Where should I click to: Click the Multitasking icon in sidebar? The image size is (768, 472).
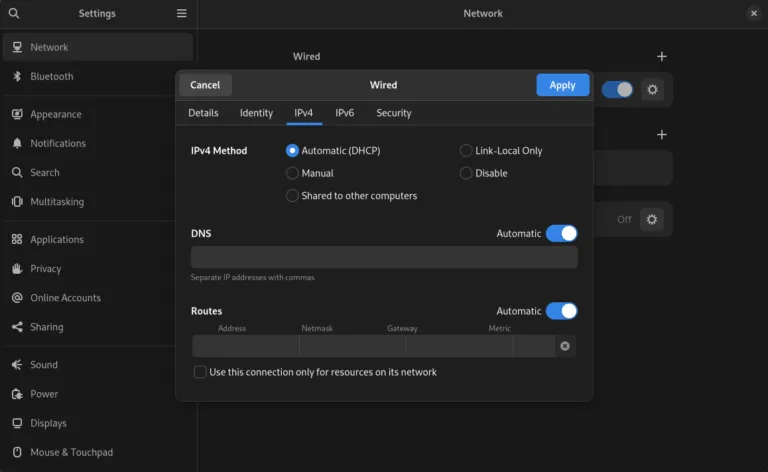tap(17, 201)
